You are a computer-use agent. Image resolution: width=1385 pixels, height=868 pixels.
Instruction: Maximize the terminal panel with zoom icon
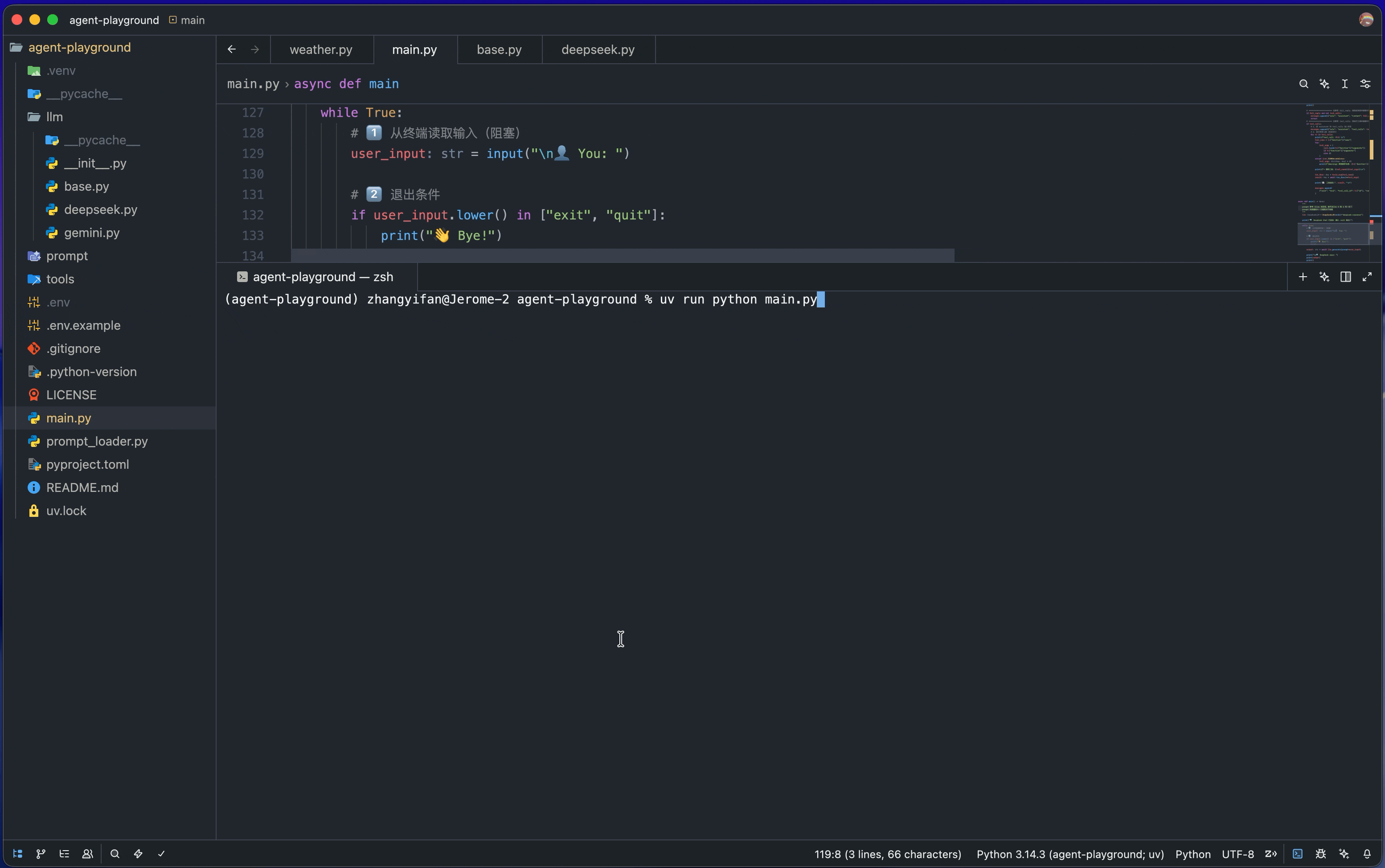1367,277
